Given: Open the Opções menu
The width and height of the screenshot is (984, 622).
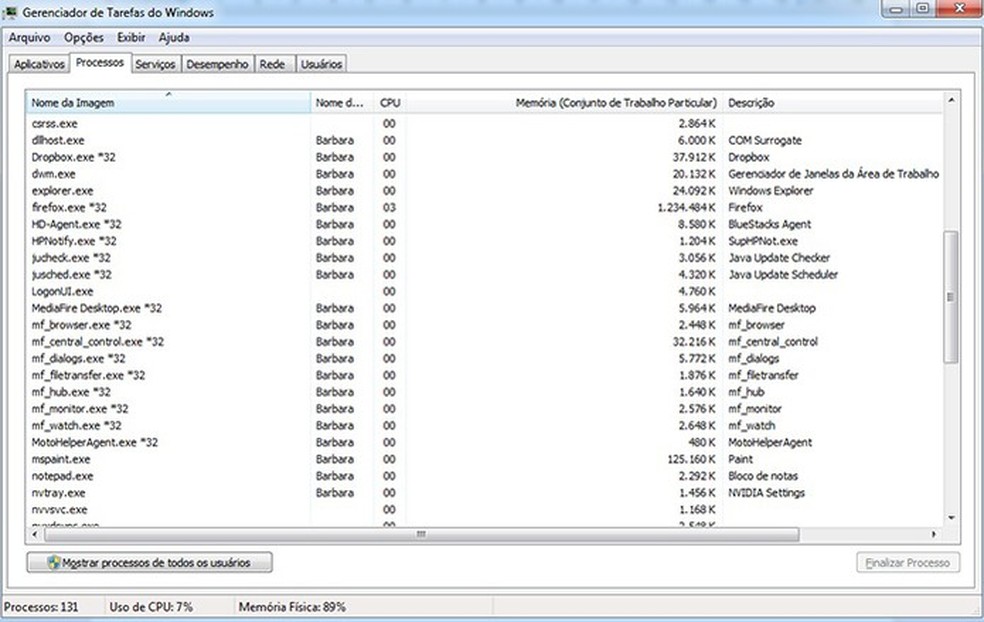Looking at the screenshot, I should (84, 38).
